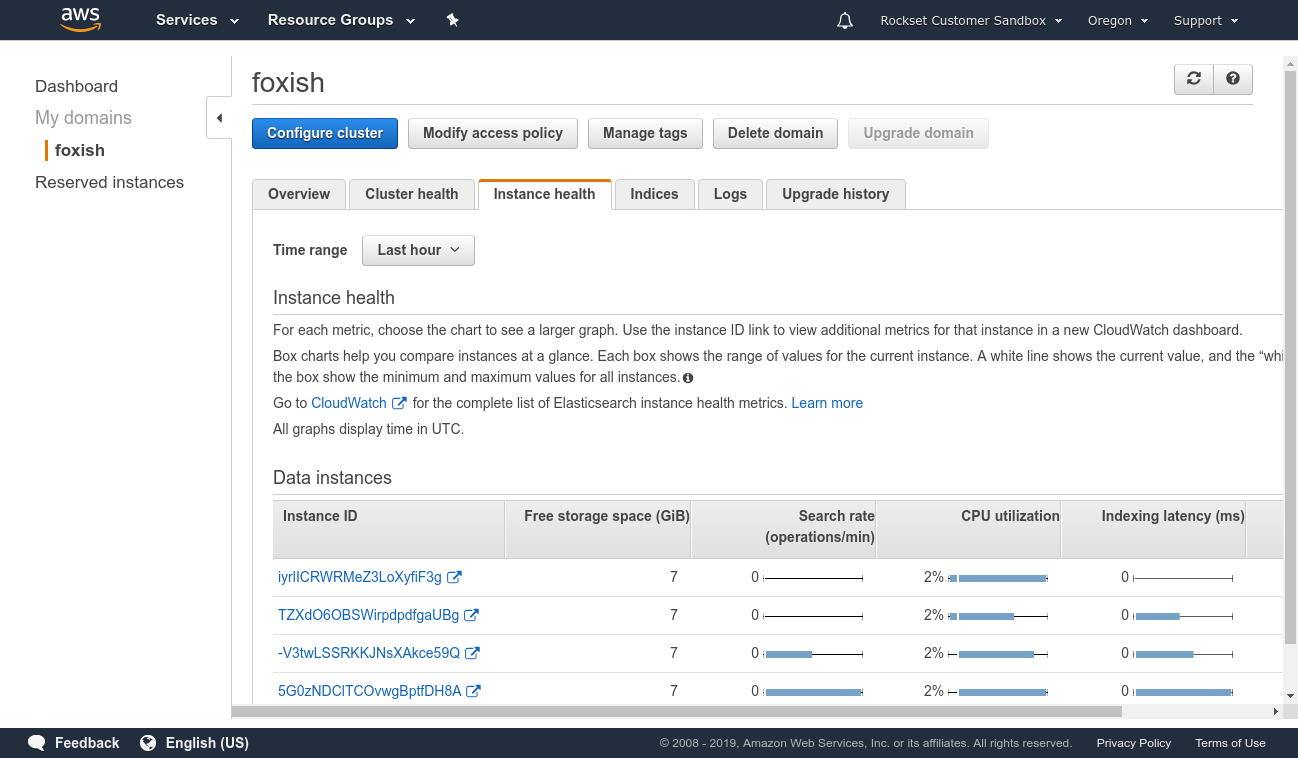
Task: Click external icon beside TZXdO6OBSWirpdpdfgaUBg
Action: (x=471, y=615)
